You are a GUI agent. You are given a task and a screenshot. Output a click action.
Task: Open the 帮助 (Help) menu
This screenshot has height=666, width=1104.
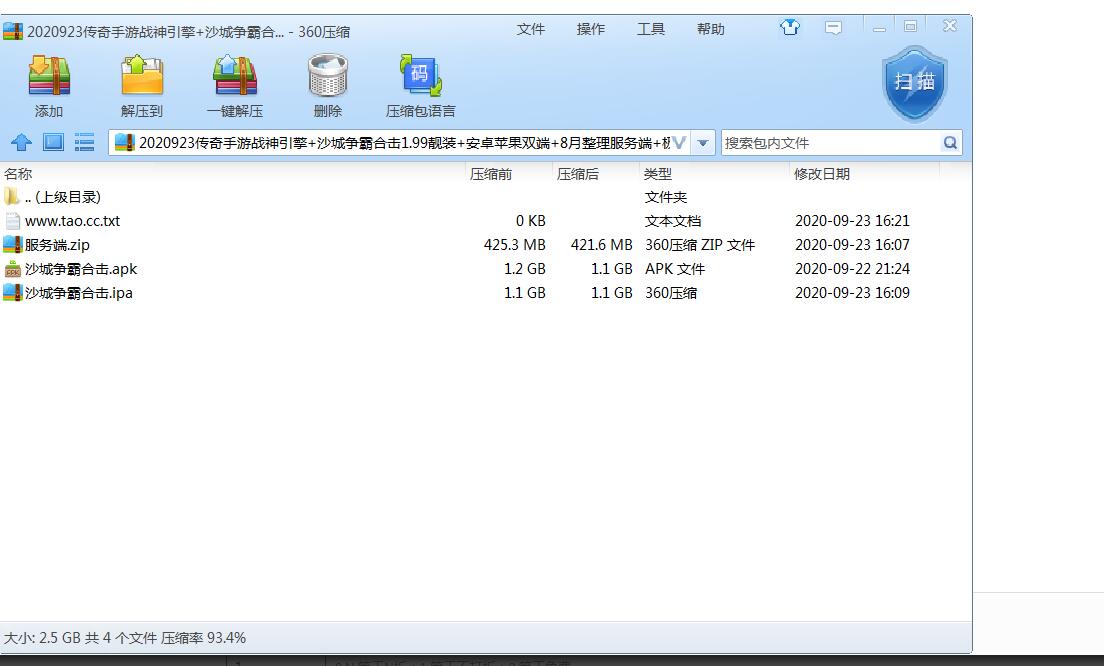pos(710,29)
